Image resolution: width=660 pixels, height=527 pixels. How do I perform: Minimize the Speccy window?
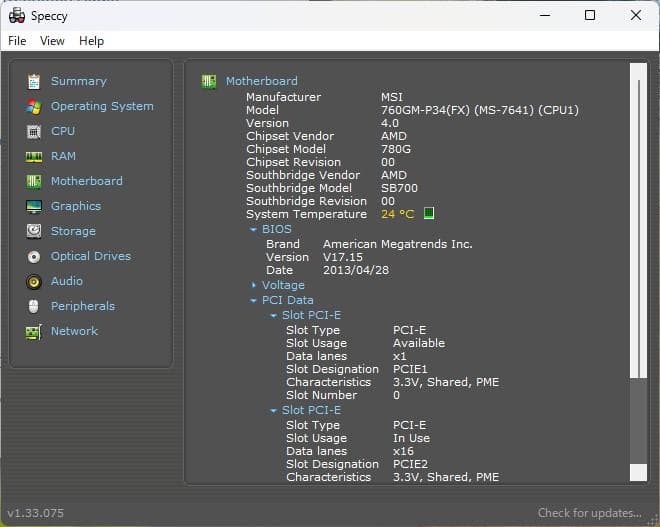[x=545, y=16]
